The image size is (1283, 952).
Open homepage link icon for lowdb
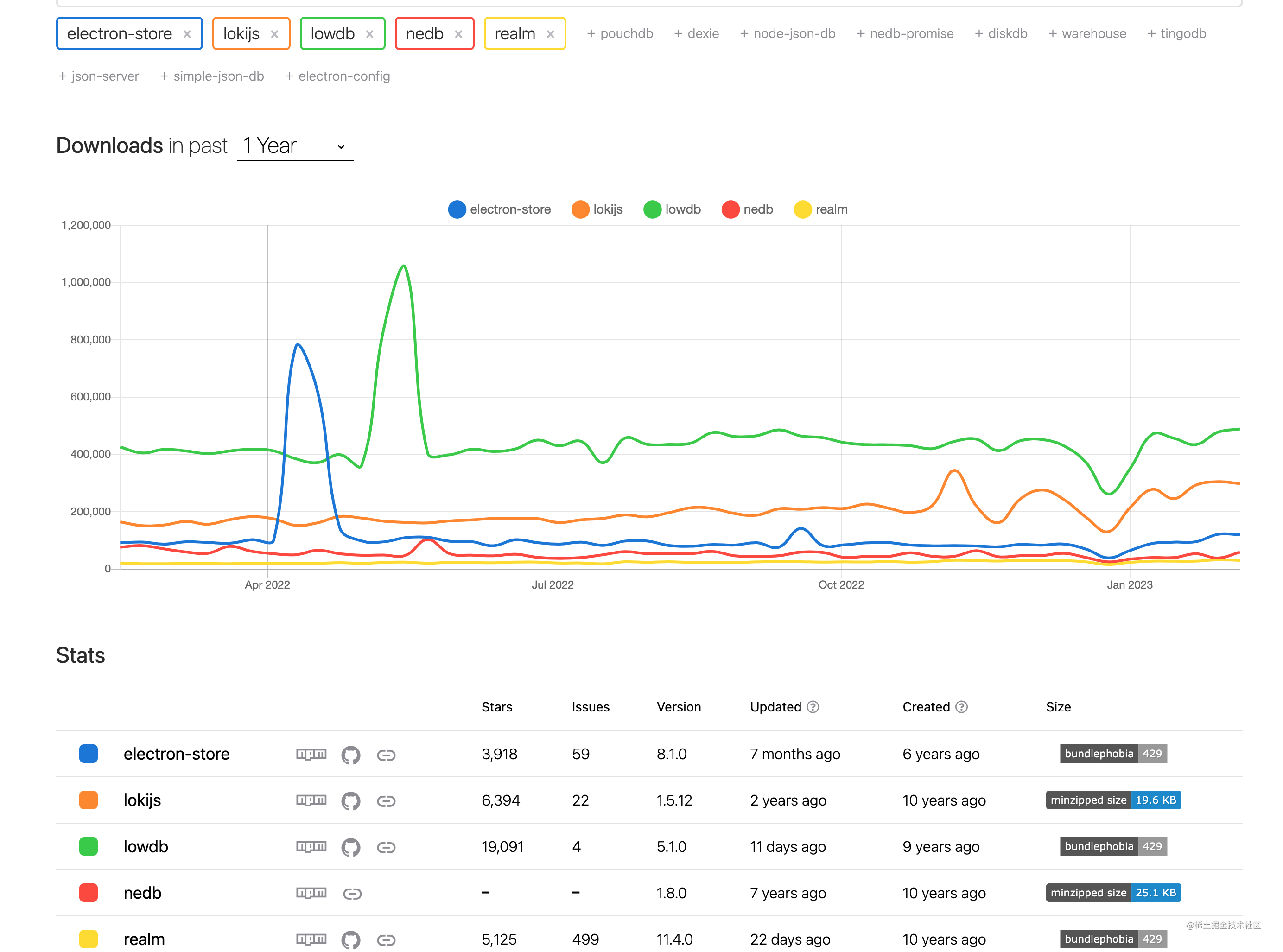coord(386,847)
